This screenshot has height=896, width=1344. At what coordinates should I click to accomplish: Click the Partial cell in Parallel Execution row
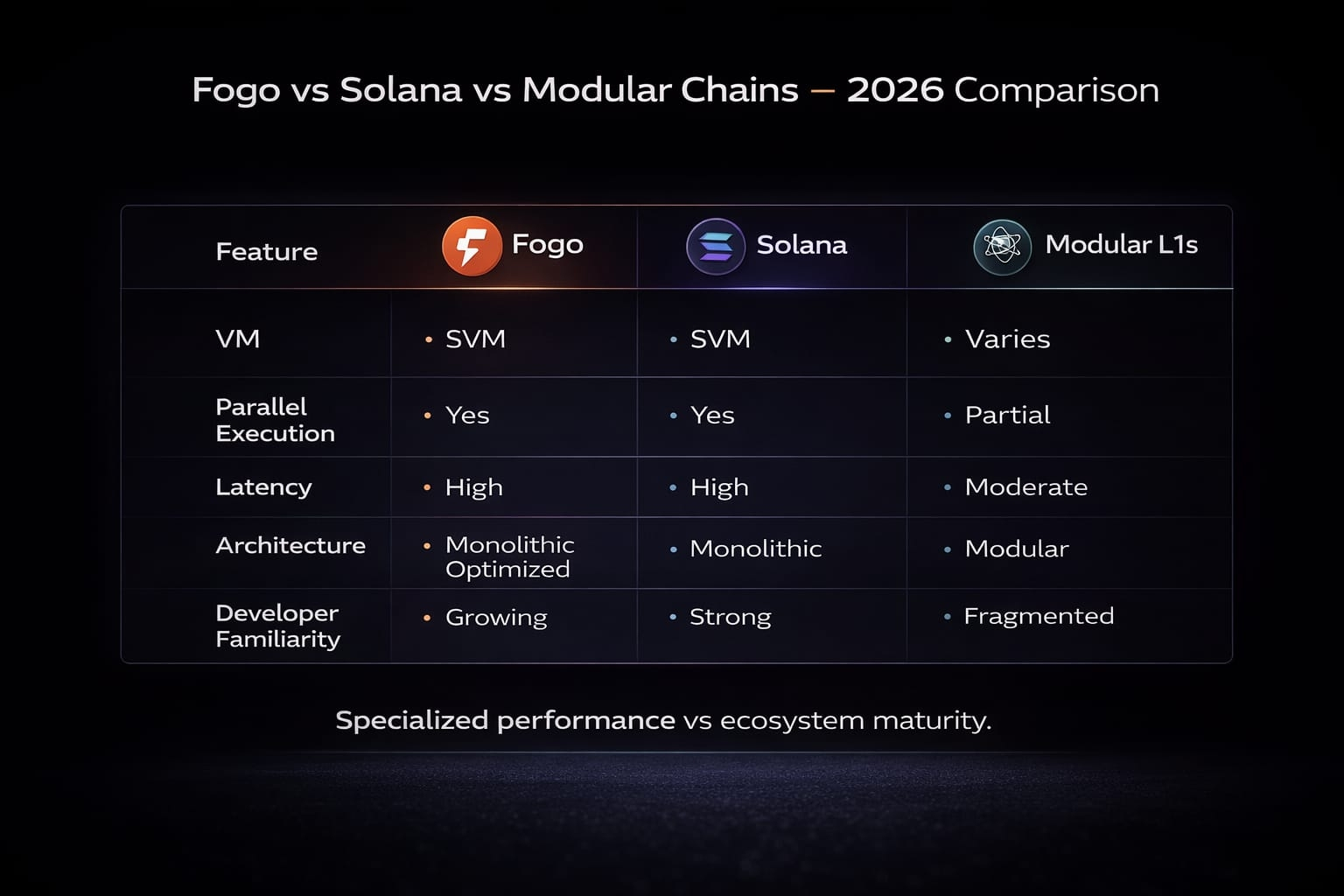coord(1007,415)
